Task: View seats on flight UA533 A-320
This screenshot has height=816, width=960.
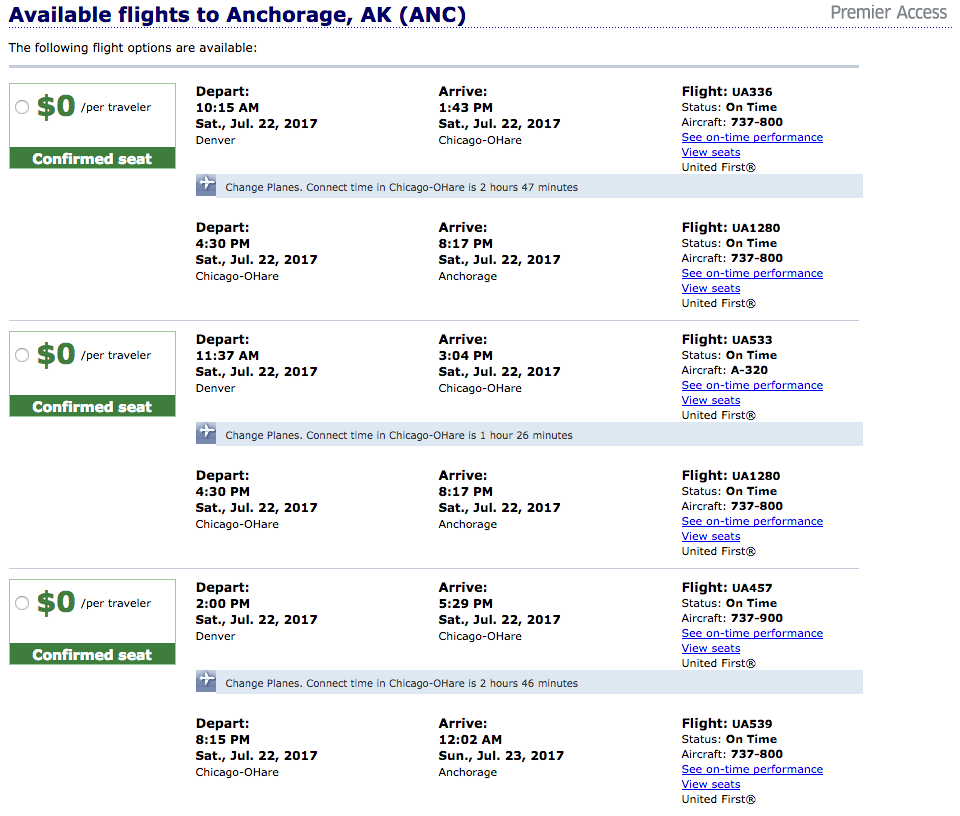Action: [x=711, y=400]
